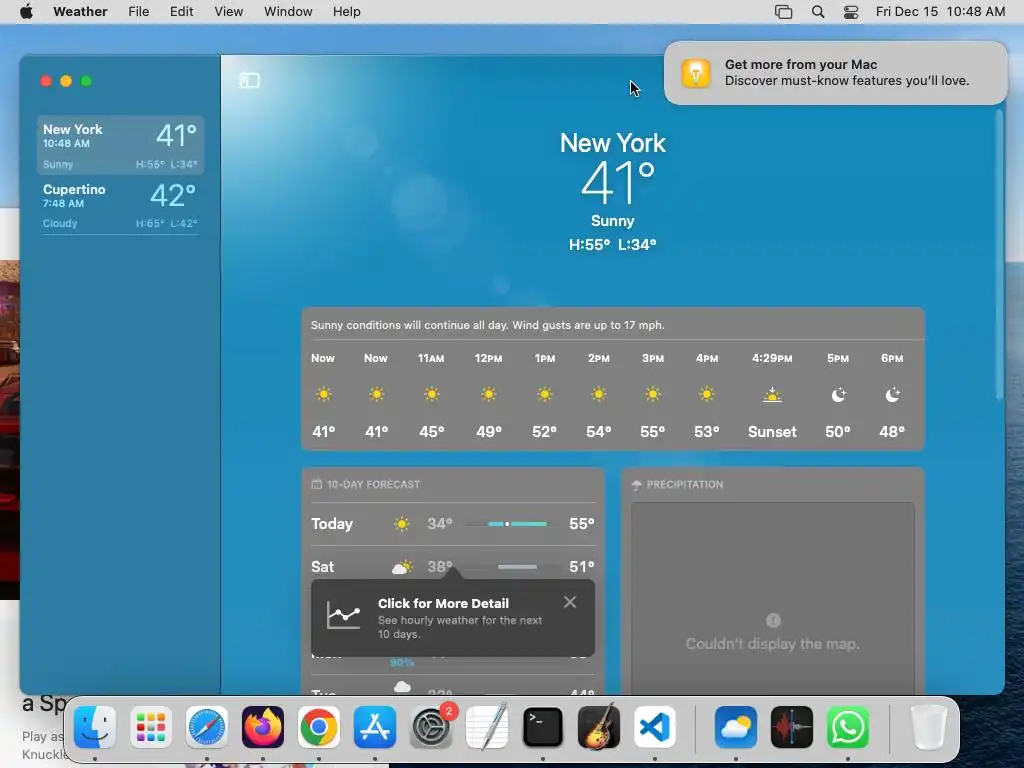This screenshot has height=768, width=1024.
Task: Click the Apple menu logo
Action: (x=26, y=11)
